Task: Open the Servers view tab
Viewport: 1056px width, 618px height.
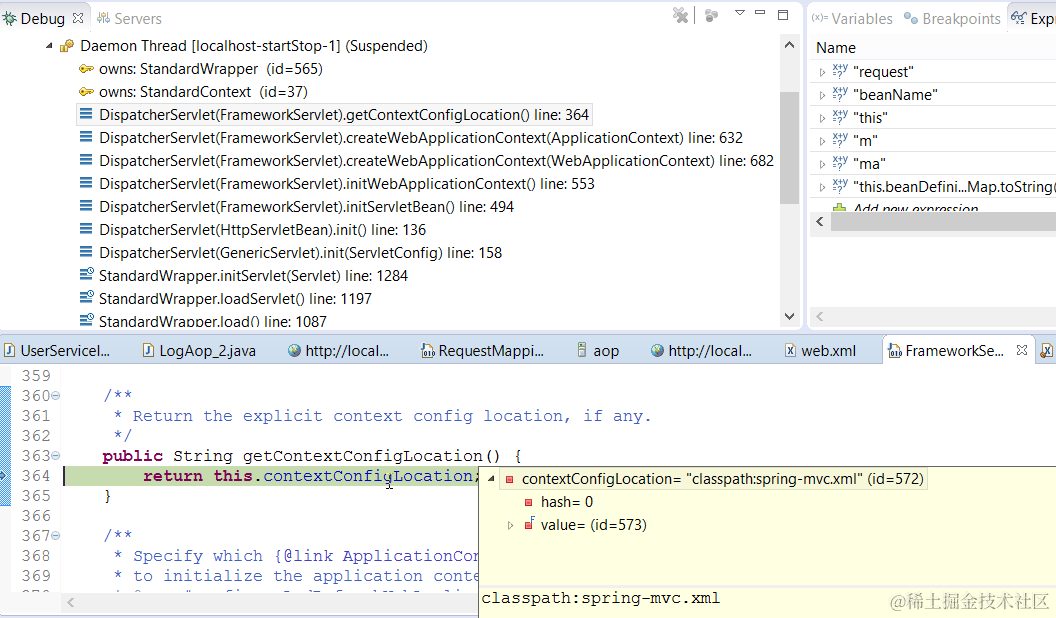Action: click(129, 19)
